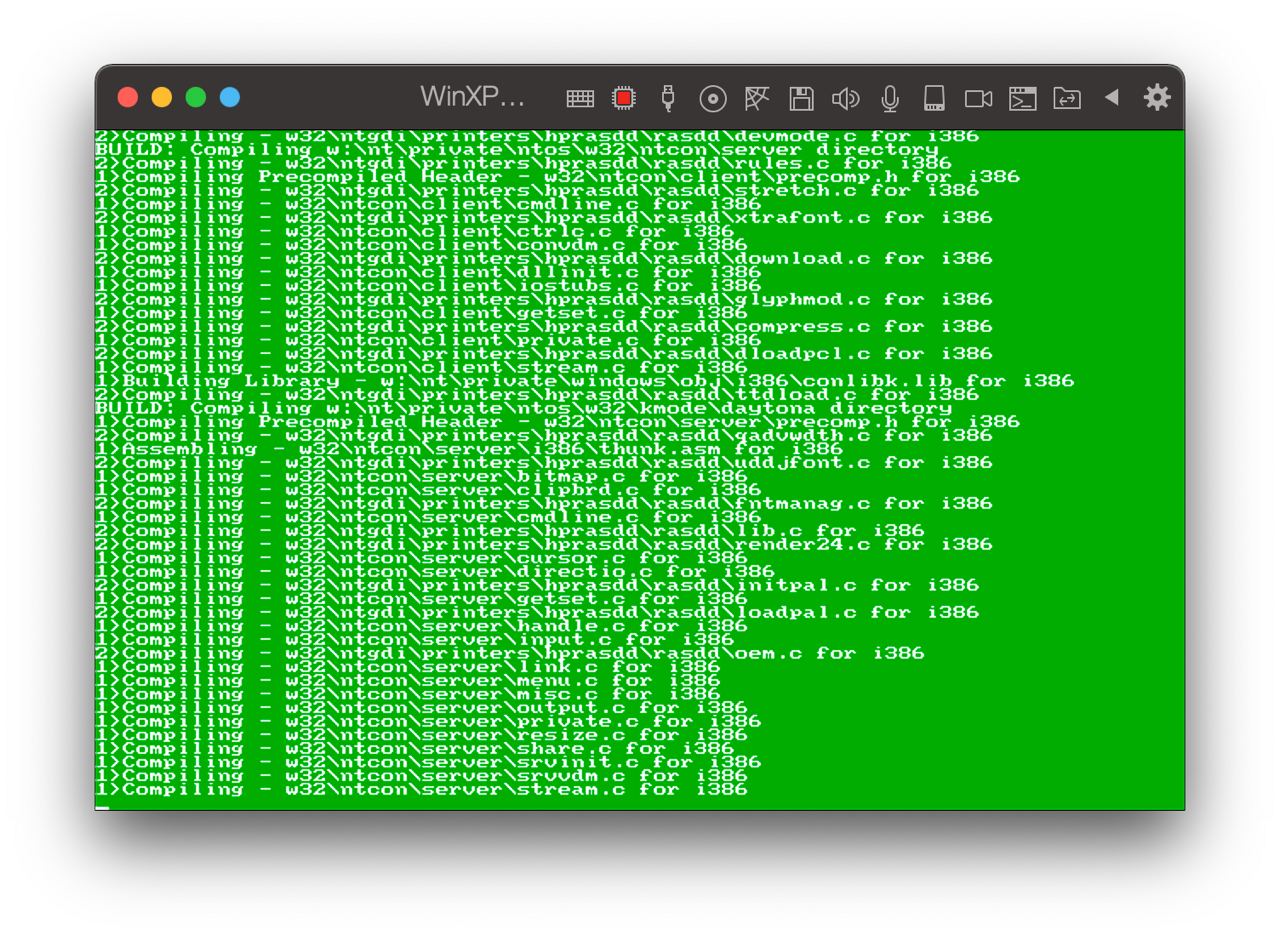The height and width of the screenshot is (936, 1280).
Task: Click the network web icon
Action: [x=756, y=98]
